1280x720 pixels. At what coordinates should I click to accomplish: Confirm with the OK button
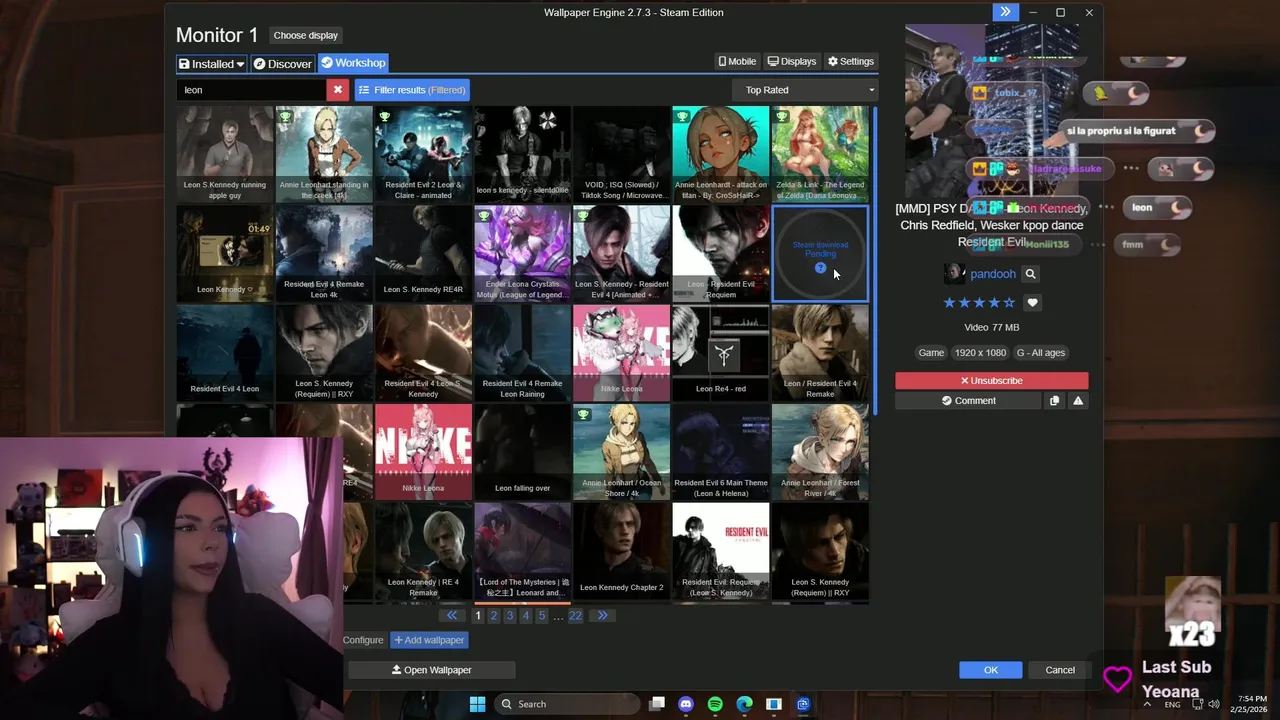pos(990,670)
